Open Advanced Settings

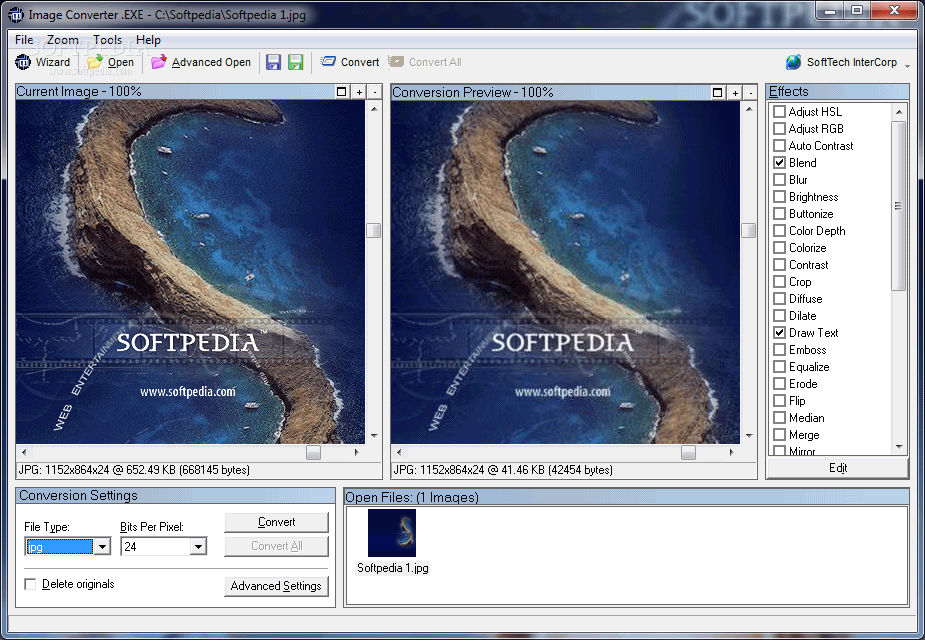click(276, 586)
